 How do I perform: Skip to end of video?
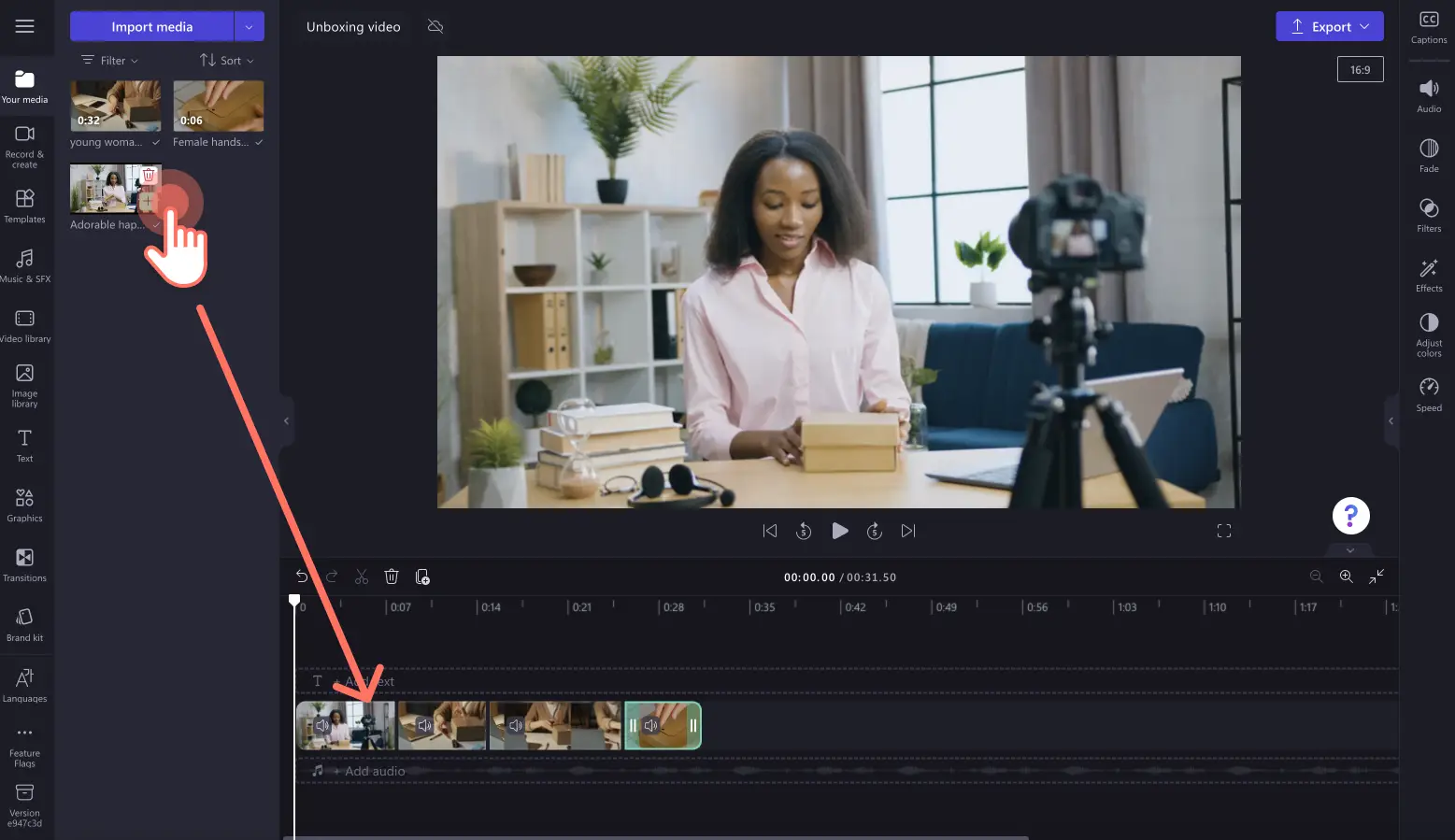tap(908, 531)
